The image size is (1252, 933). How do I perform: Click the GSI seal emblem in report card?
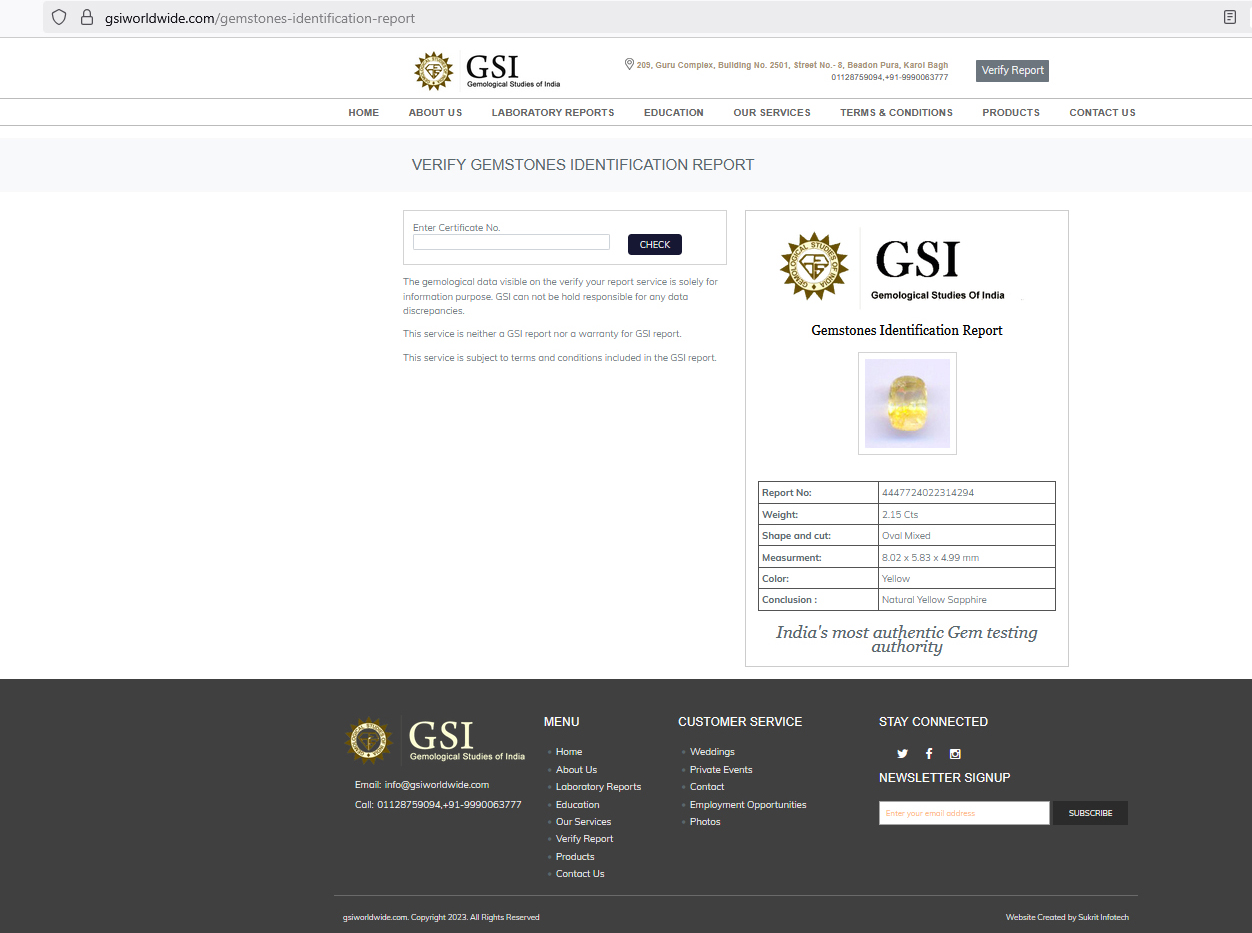click(x=814, y=266)
